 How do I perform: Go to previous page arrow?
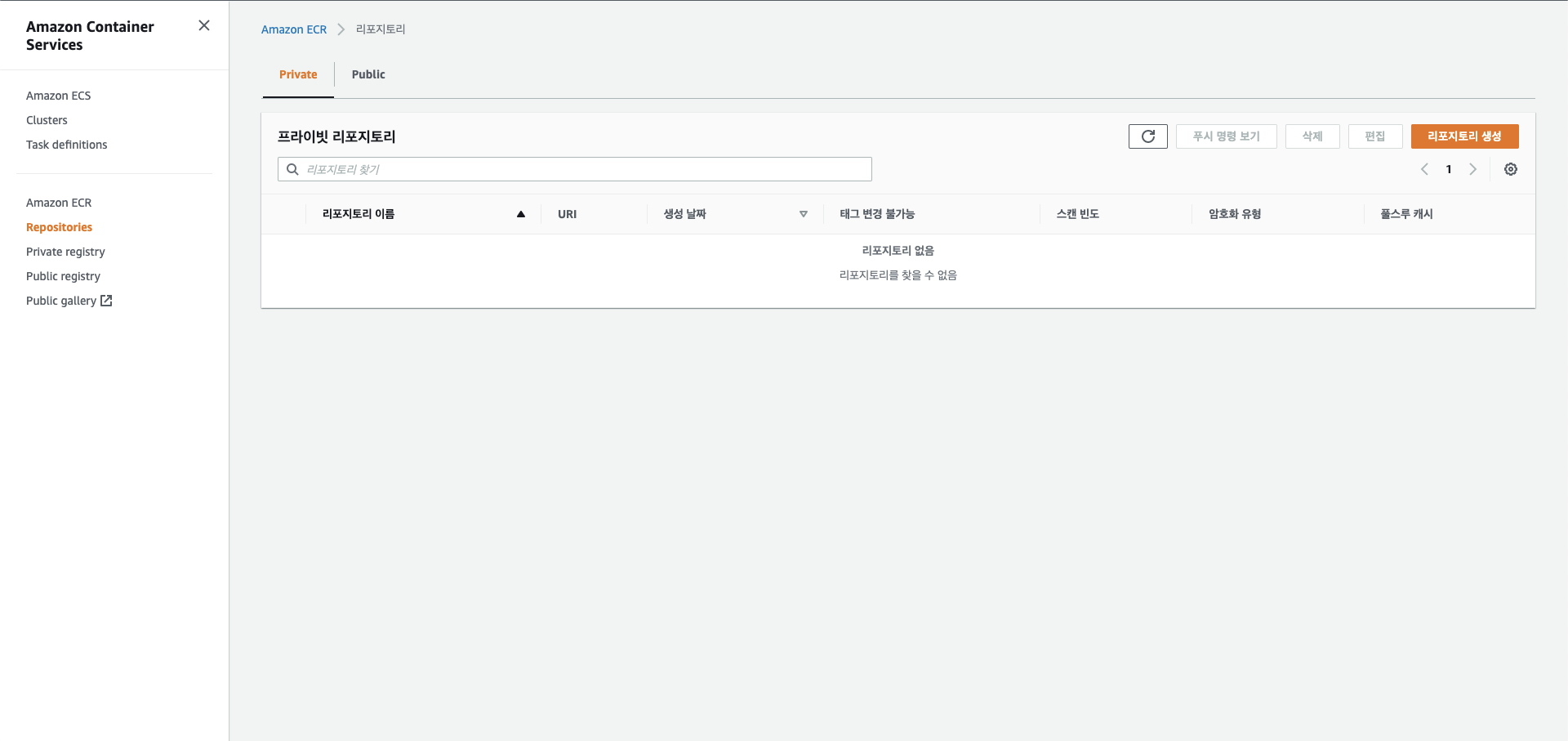[x=1424, y=169]
